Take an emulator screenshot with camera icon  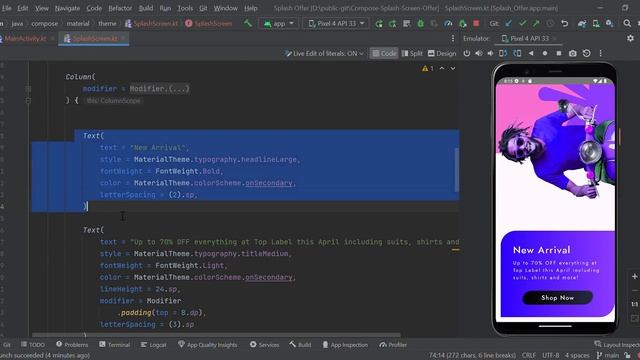pyautogui.click(x=573, y=53)
